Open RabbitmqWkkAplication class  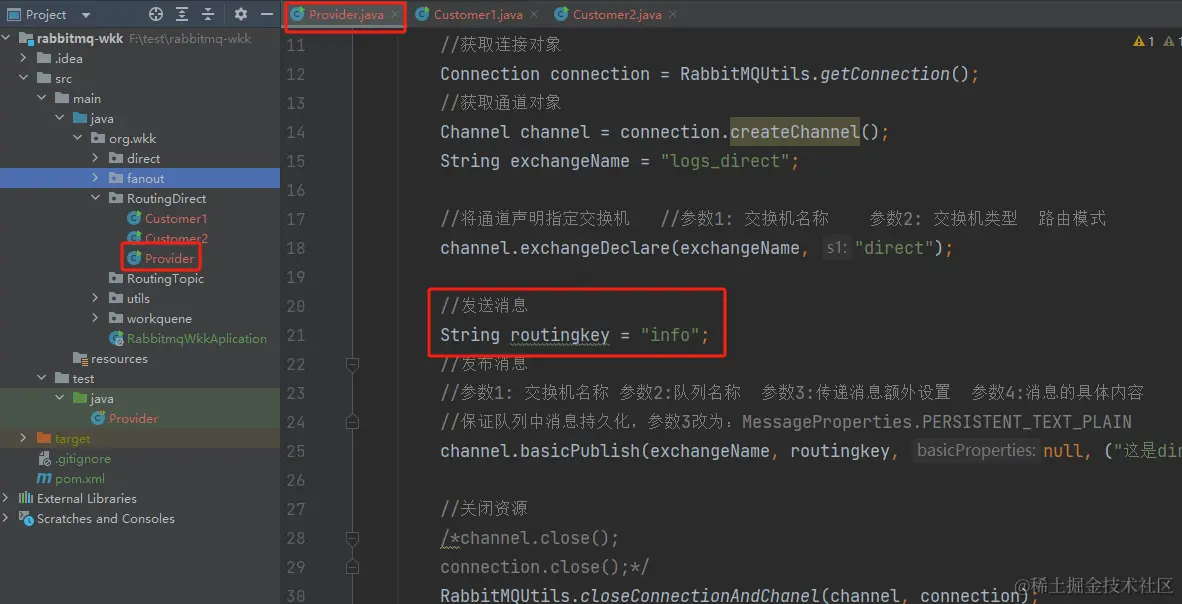[x=197, y=339]
